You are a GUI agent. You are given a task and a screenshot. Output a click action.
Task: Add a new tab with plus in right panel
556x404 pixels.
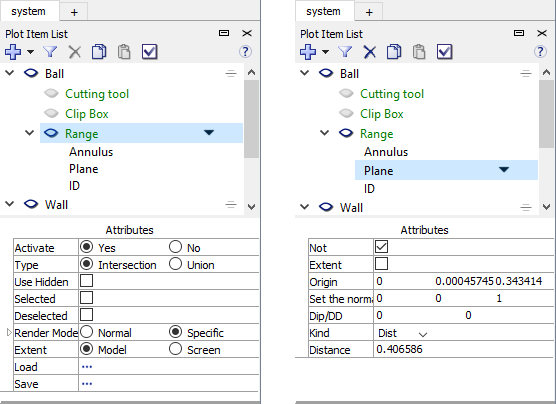369,12
